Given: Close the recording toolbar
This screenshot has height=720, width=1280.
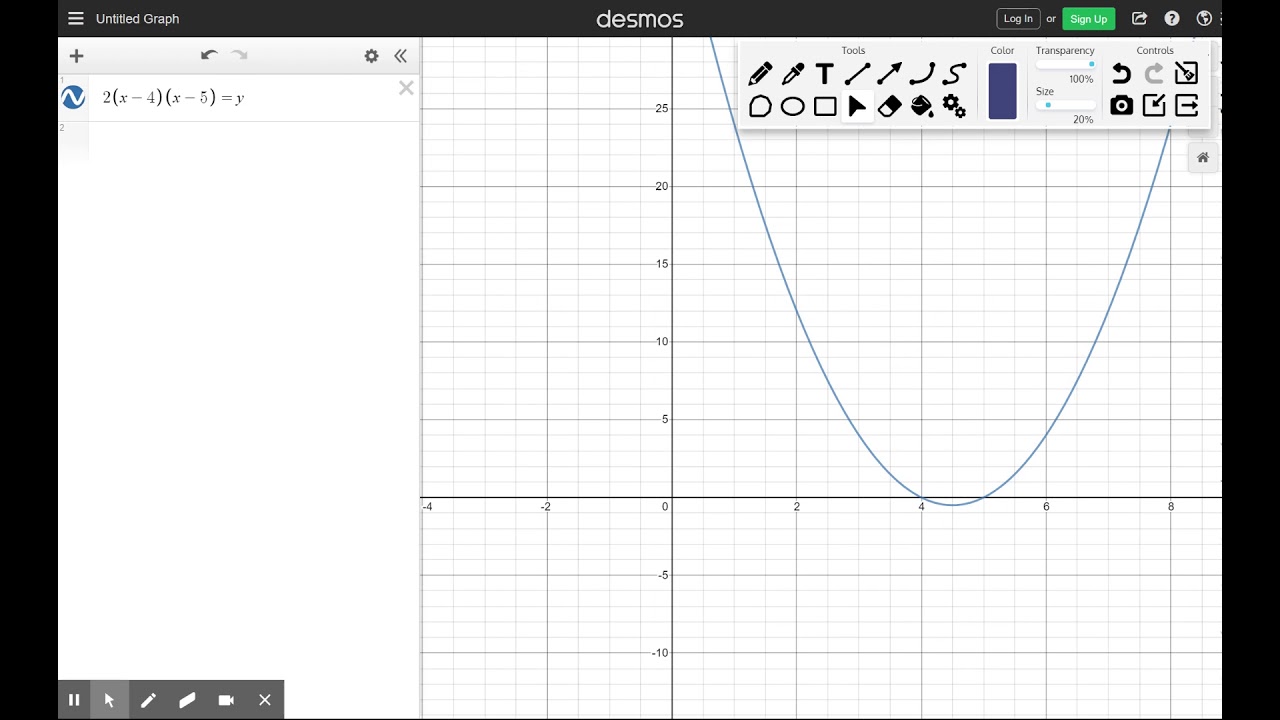Looking at the screenshot, I should tap(265, 700).
